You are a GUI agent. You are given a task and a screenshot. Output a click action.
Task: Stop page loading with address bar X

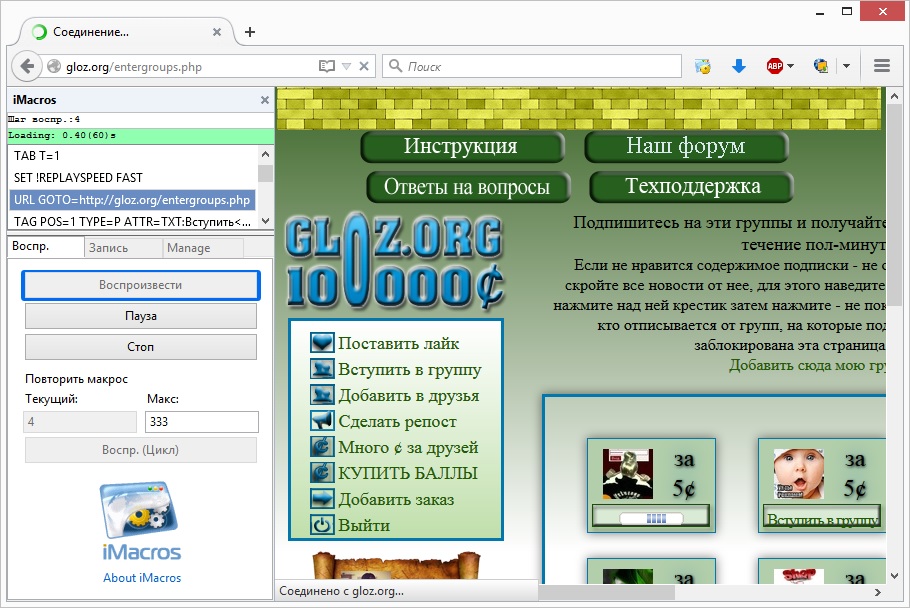pyautogui.click(x=364, y=66)
